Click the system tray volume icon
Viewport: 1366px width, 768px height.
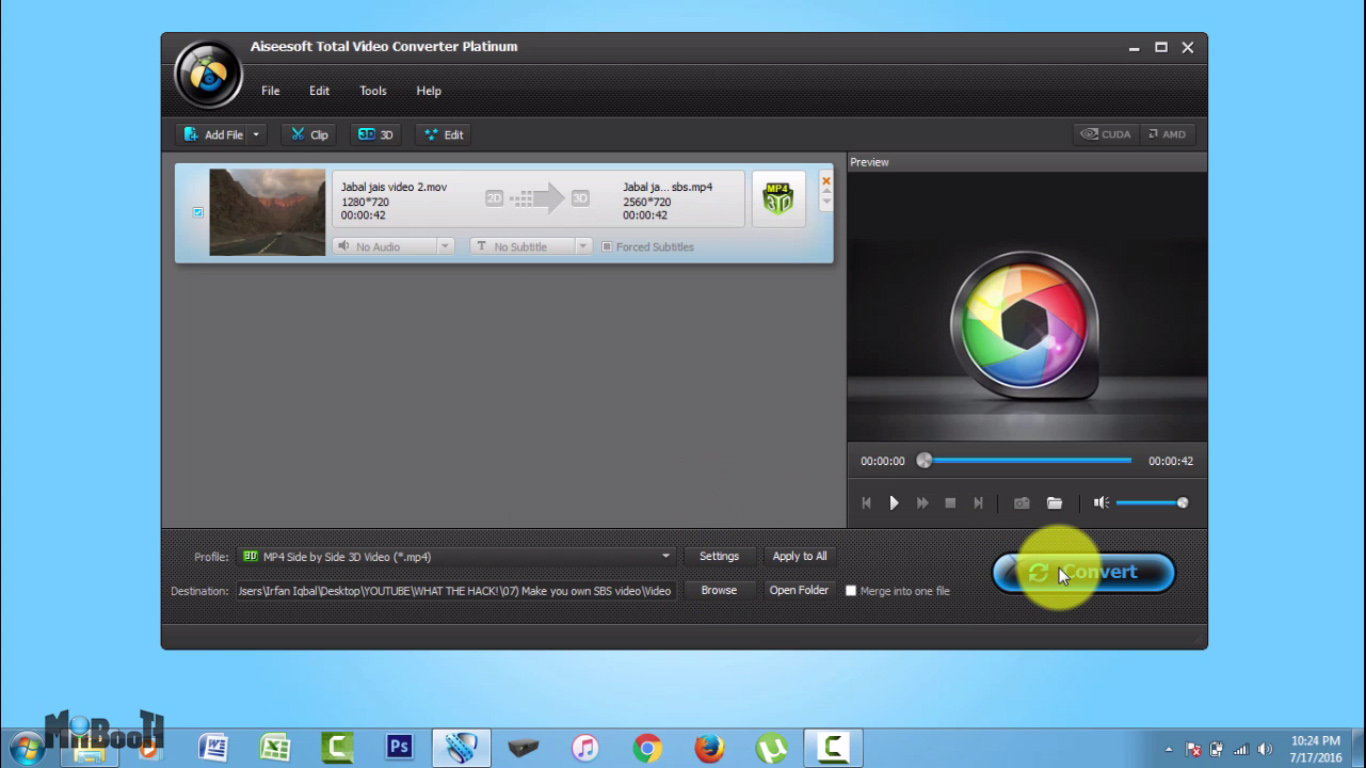[1265, 749]
